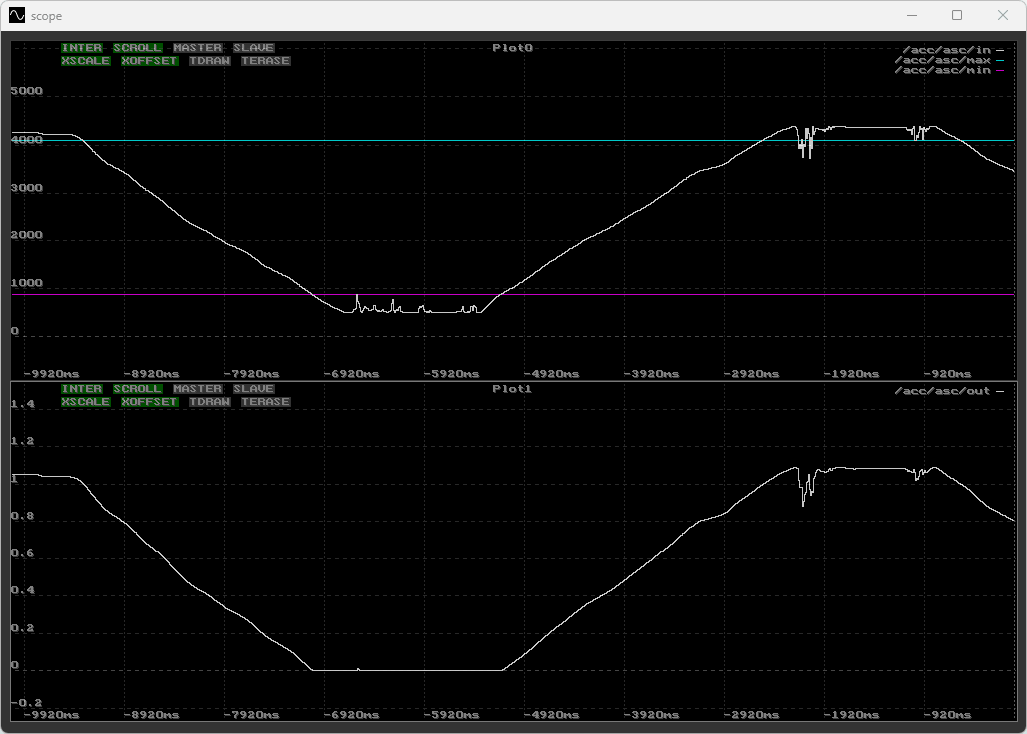Toggle SCROLL in Plot0

(138, 48)
